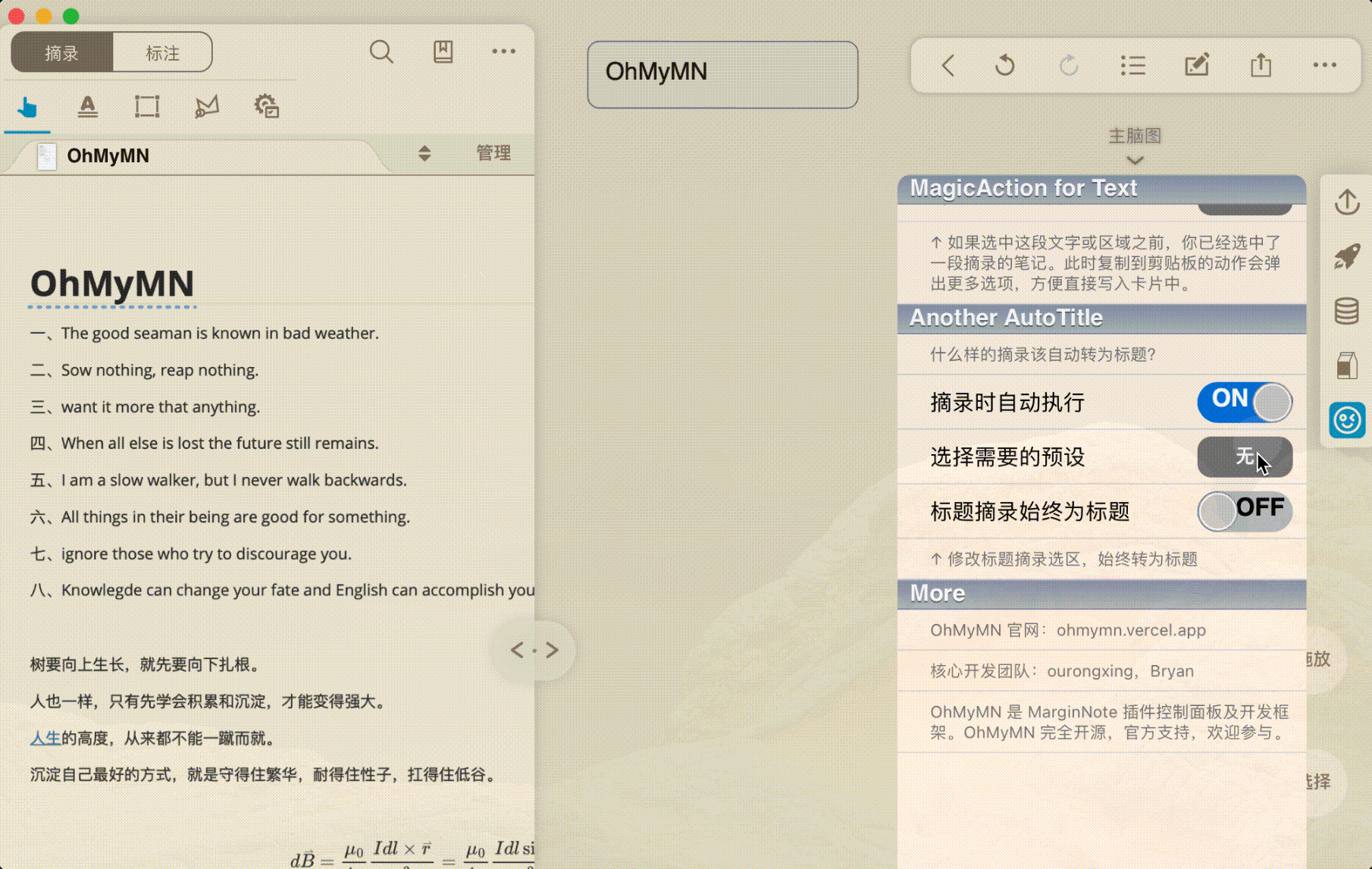
Task: Click line '树要向上生长，就先要向下扎根。'
Action: click(148, 664)
